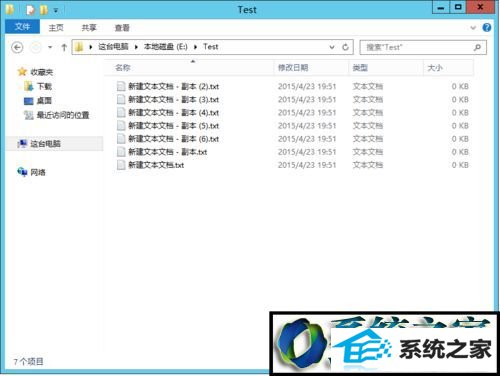Sort by the 修改日期 column header
Viewport: 500px width, 376px height.
[311, 68]
